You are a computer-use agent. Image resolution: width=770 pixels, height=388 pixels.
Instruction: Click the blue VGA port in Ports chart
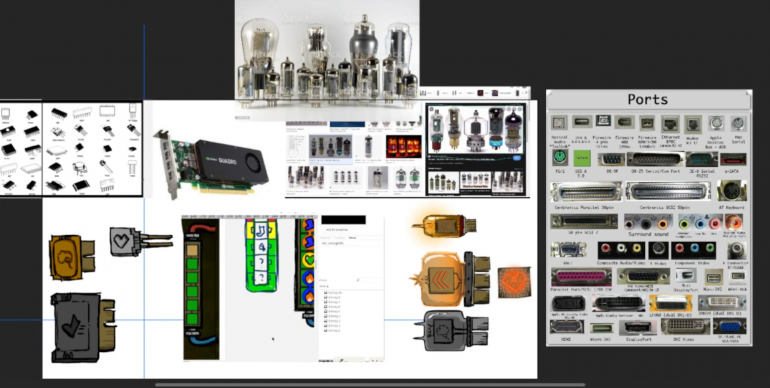(x=729, y=326)
